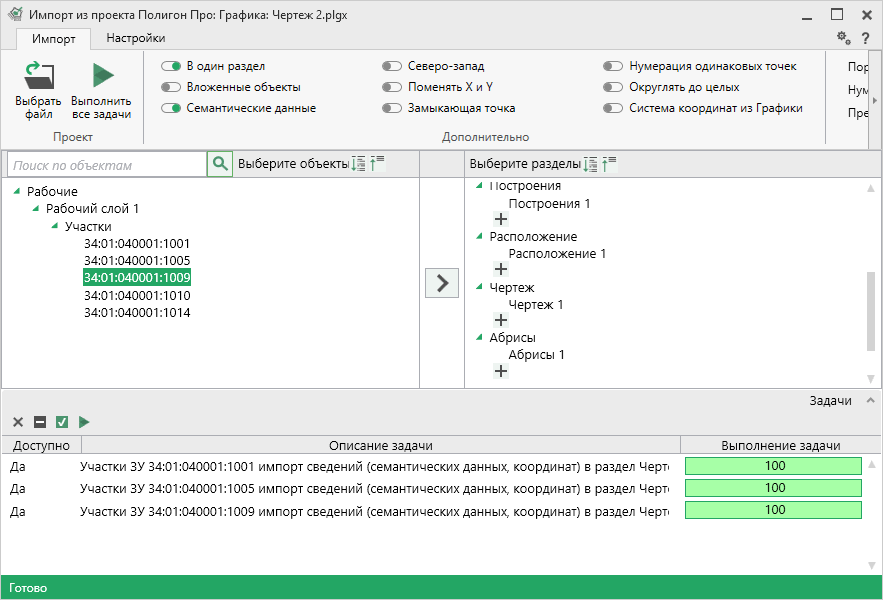Open the 'Импорт' ribbon tab
Screen dimensions: 883x600
pyautogui.click(x=53, y=38)
